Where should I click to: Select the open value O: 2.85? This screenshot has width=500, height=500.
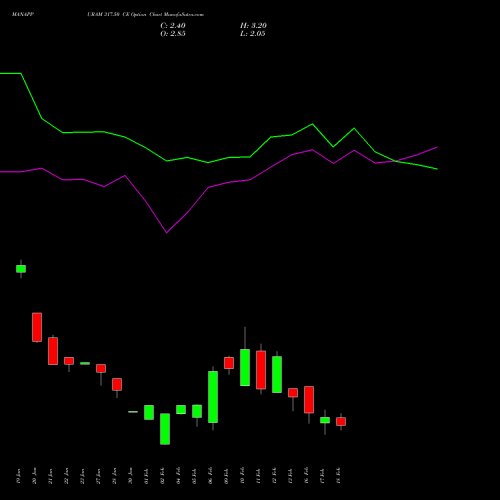point(173,34)
